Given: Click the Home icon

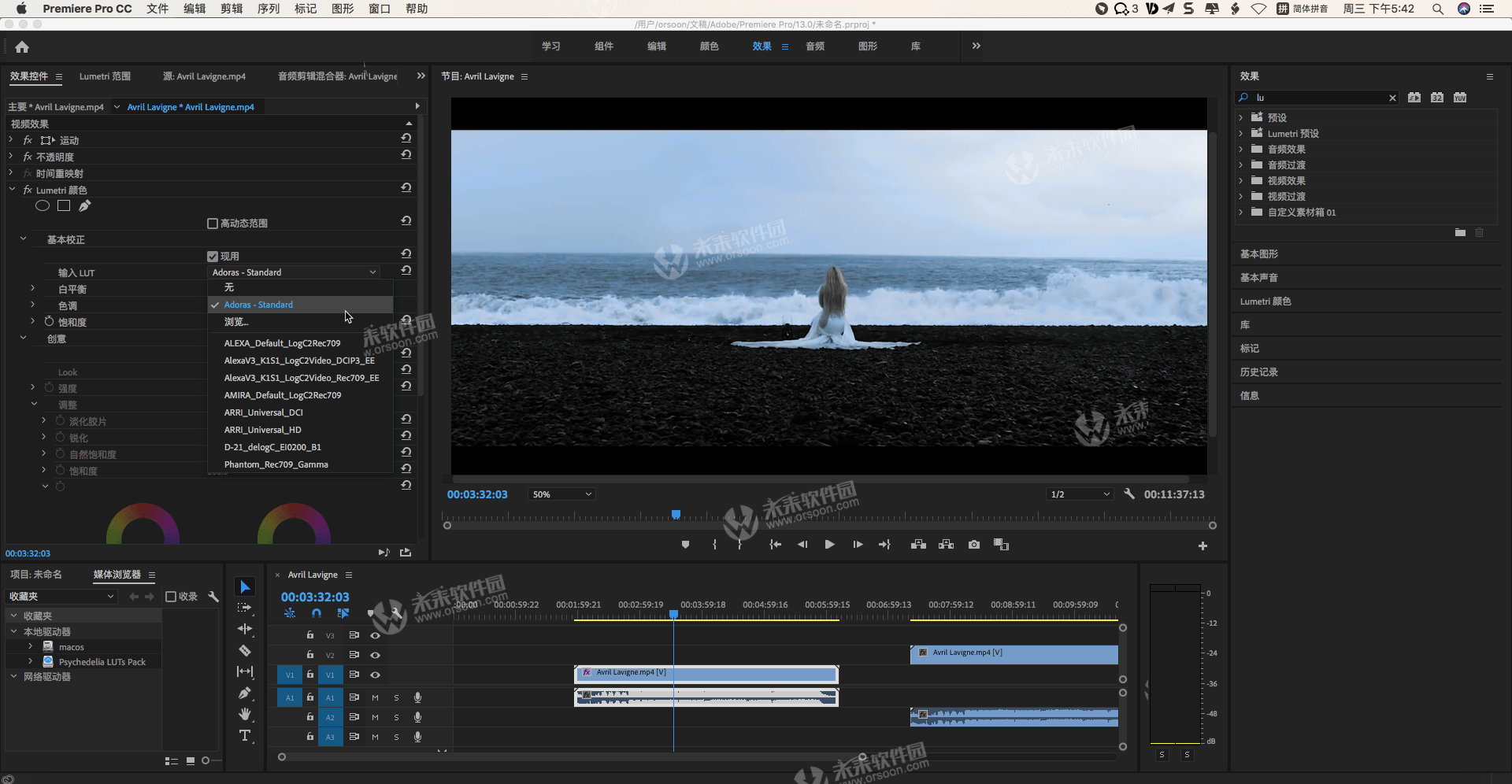Looking at the screenshot, I should pos(22,46).
